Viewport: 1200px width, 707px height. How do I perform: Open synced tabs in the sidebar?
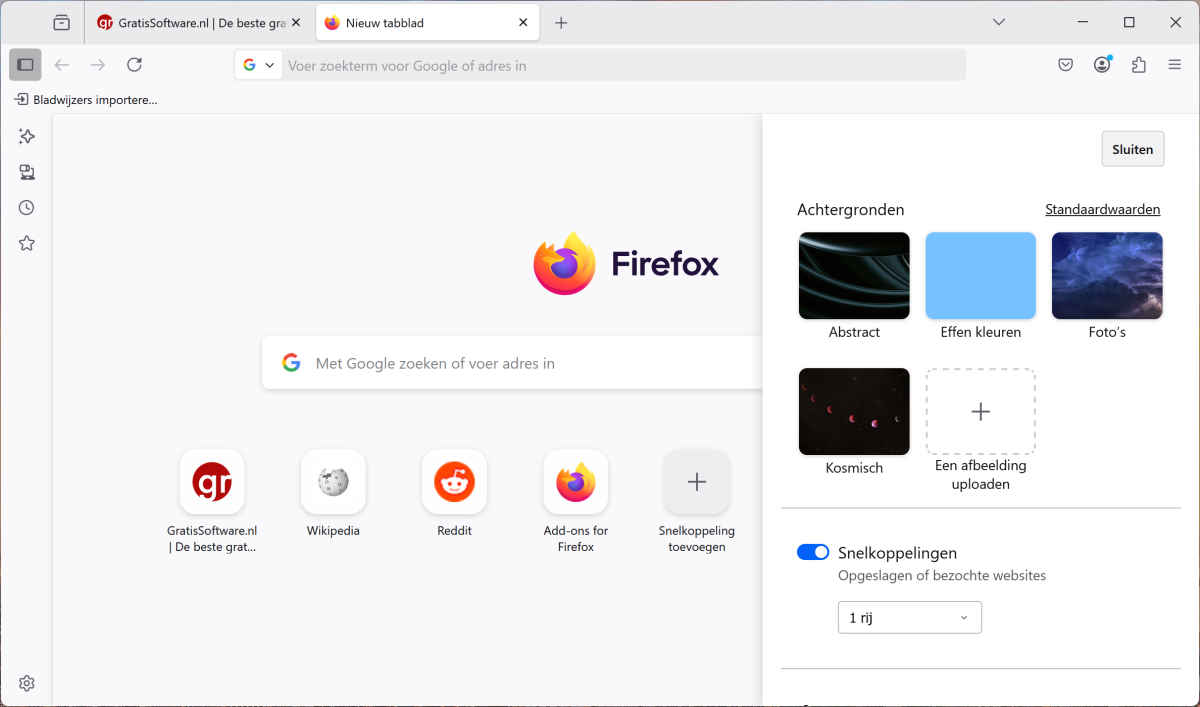pyautogui.click(x=27, y=173)
